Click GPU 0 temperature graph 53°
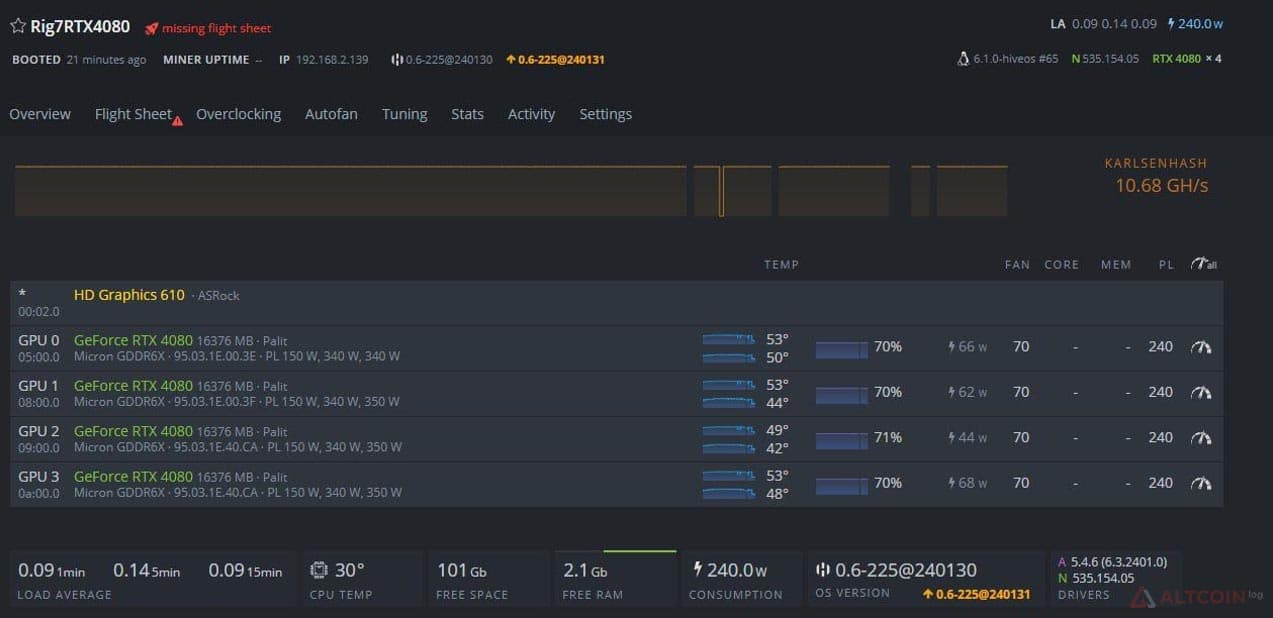 [x=728, y=339]
